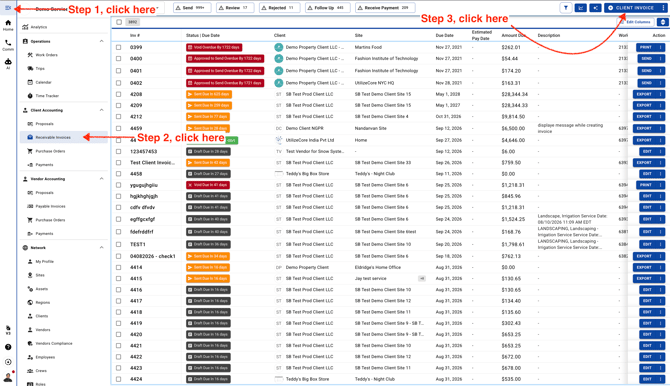Check the box for invoice 0401
The image size is (670, 386).
coord(118,71)
